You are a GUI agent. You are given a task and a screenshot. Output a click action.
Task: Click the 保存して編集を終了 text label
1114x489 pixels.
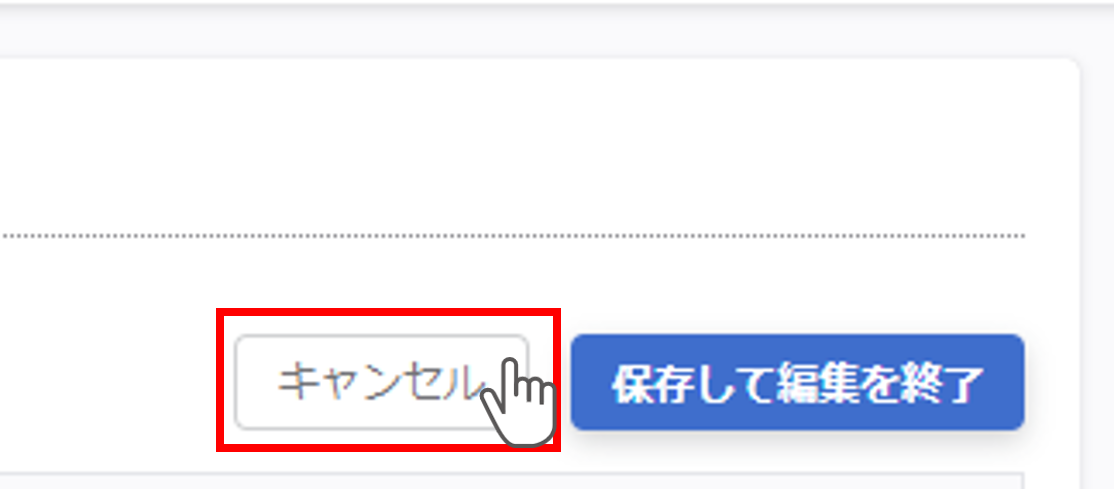point(797,384)
